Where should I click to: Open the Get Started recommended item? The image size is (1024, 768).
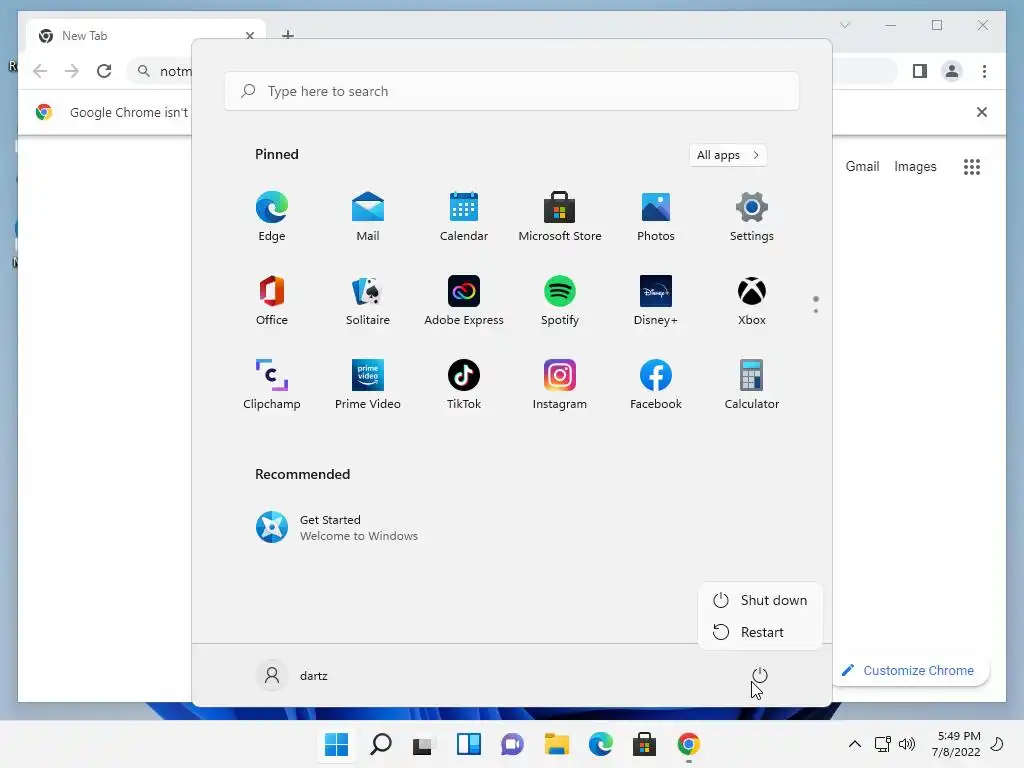[337, 528]
